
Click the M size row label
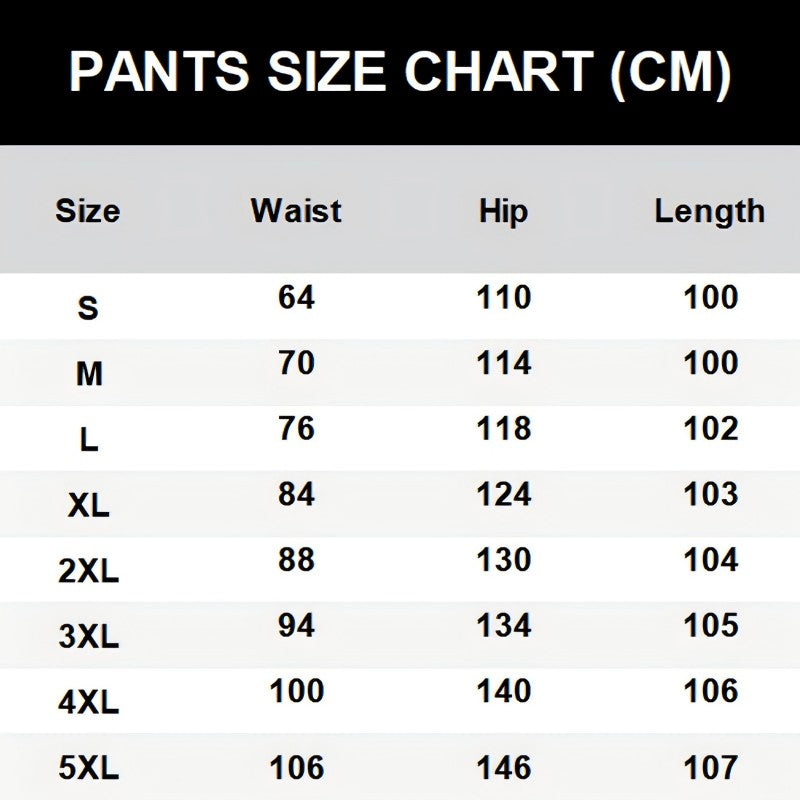click(88, 374)
